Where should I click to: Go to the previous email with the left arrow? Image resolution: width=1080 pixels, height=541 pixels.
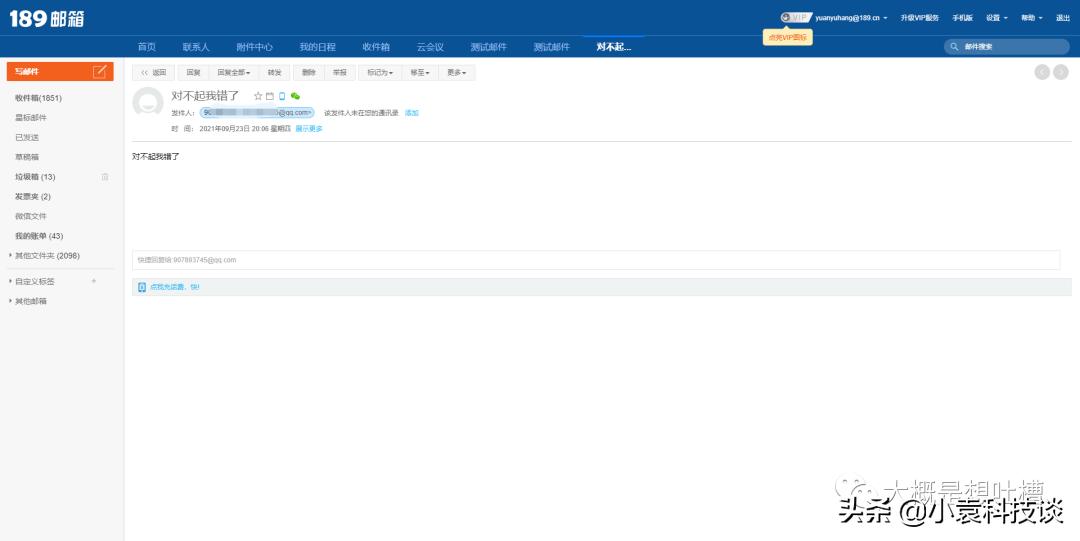pos(1042,72)
